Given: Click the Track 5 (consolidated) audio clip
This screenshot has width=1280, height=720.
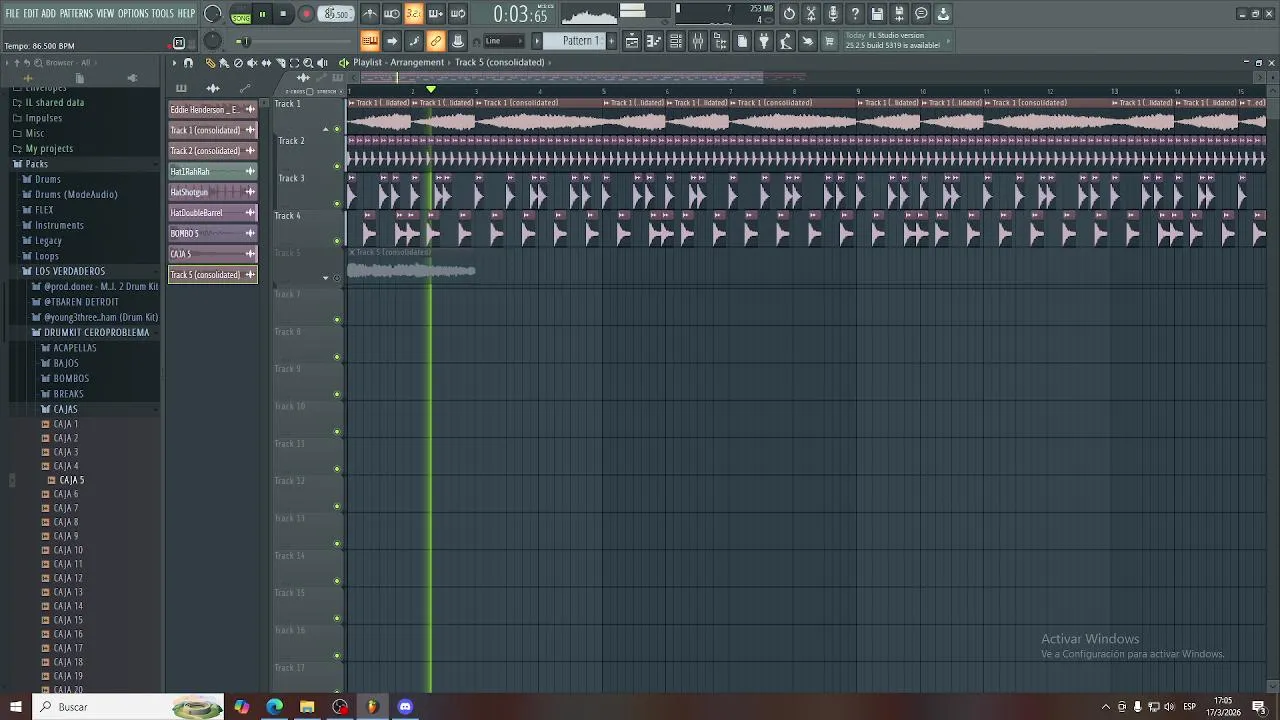Looking at the screenshot, I should 411,265.
